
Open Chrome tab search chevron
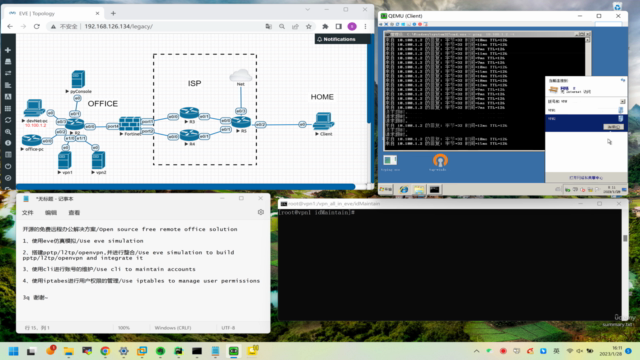(308, 9)
